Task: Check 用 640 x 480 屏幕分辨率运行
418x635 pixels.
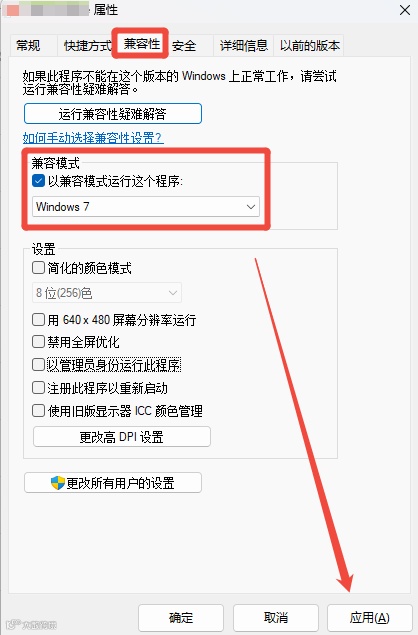Action: [x=38, y=320]
